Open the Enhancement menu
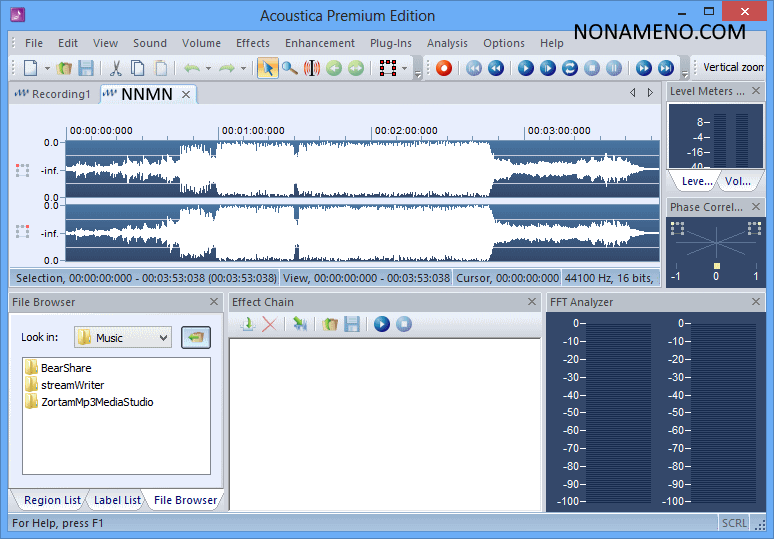 (x=319, y=43)
